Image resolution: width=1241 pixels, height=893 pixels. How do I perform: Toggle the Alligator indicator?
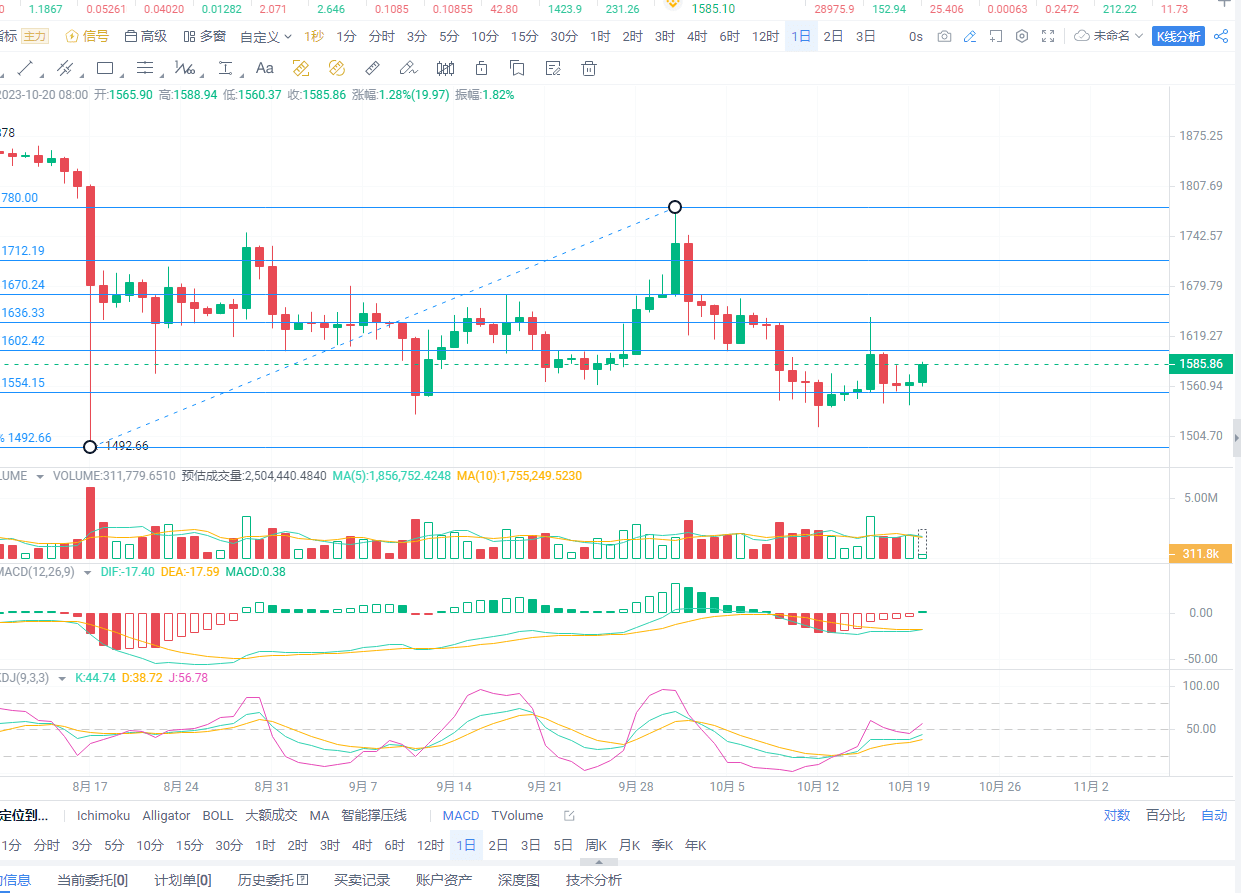pos(166,815)
